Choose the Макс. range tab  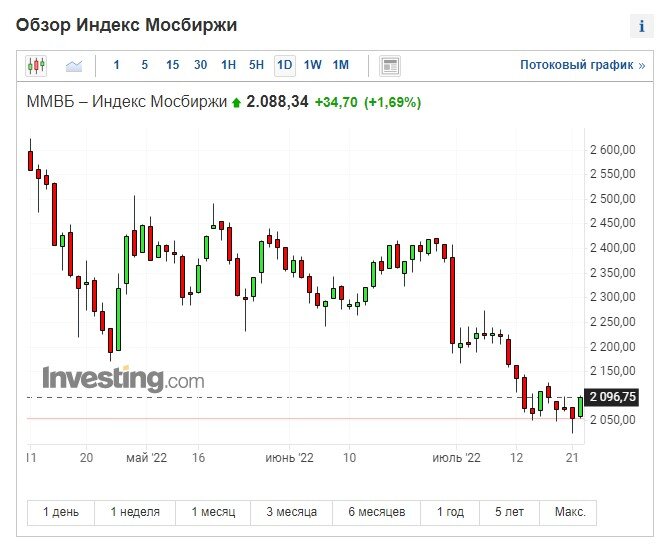coord(570,512)
